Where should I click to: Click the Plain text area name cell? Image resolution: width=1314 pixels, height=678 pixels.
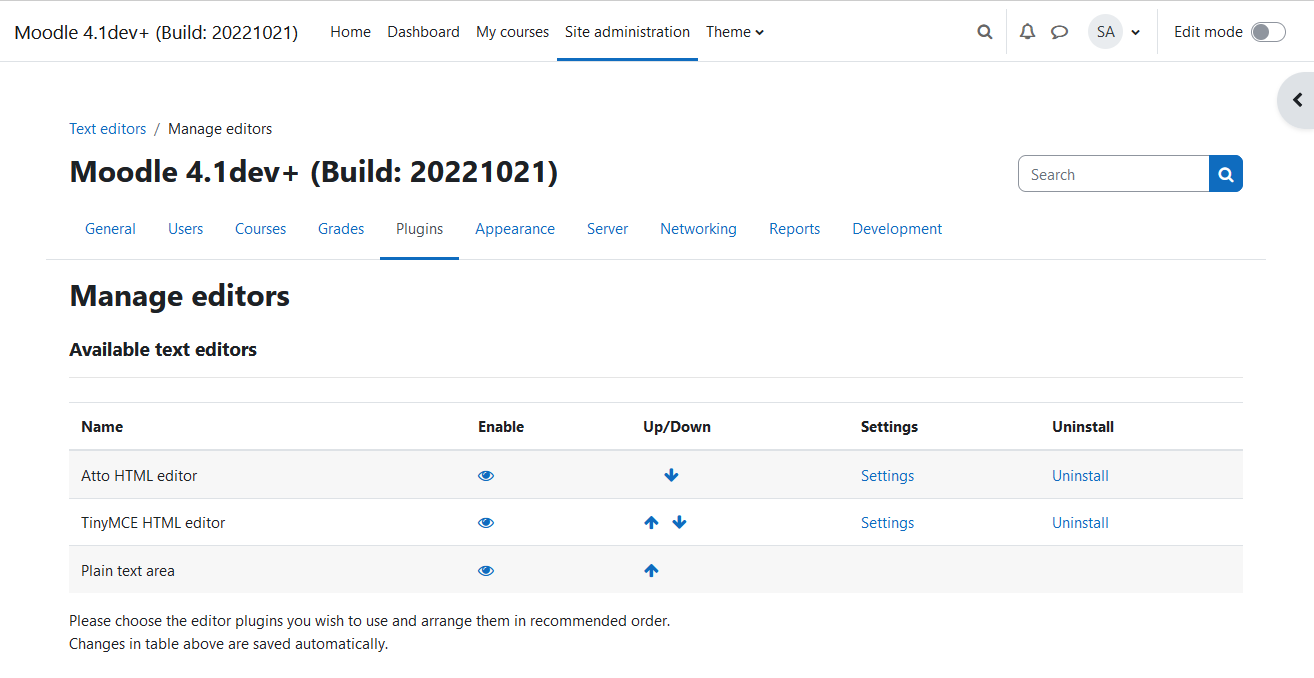(x=128, y=571)
